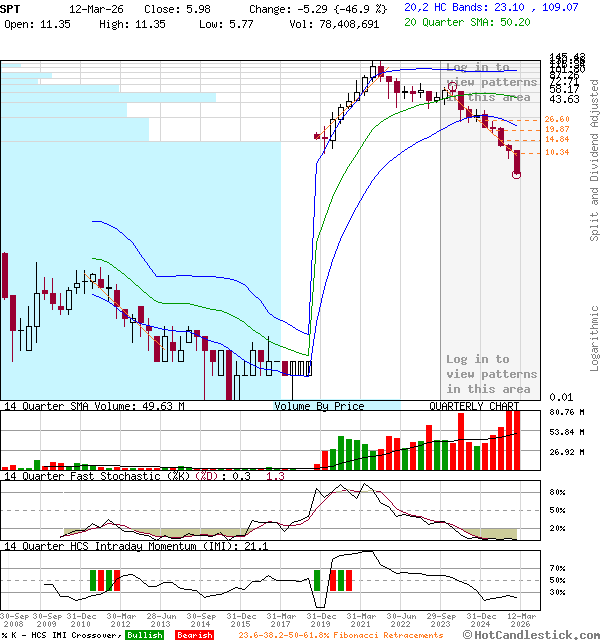This screenshot has width=600, height=640.
Task: Click the SPT ticker symbol
Action: [11, 8]
